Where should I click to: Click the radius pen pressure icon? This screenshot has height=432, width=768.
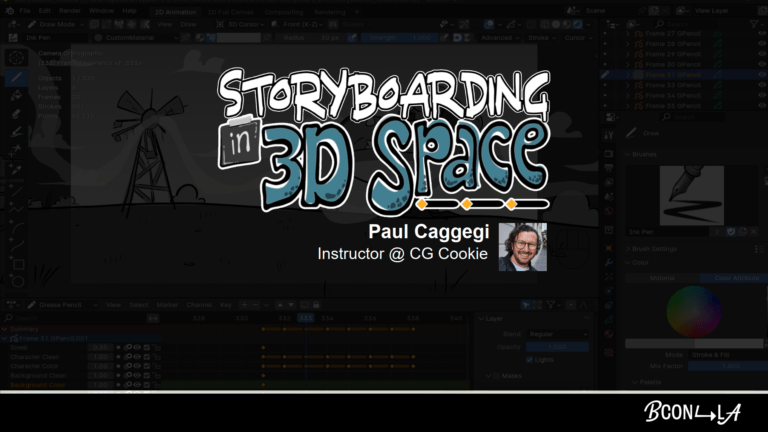coord(353,38)
